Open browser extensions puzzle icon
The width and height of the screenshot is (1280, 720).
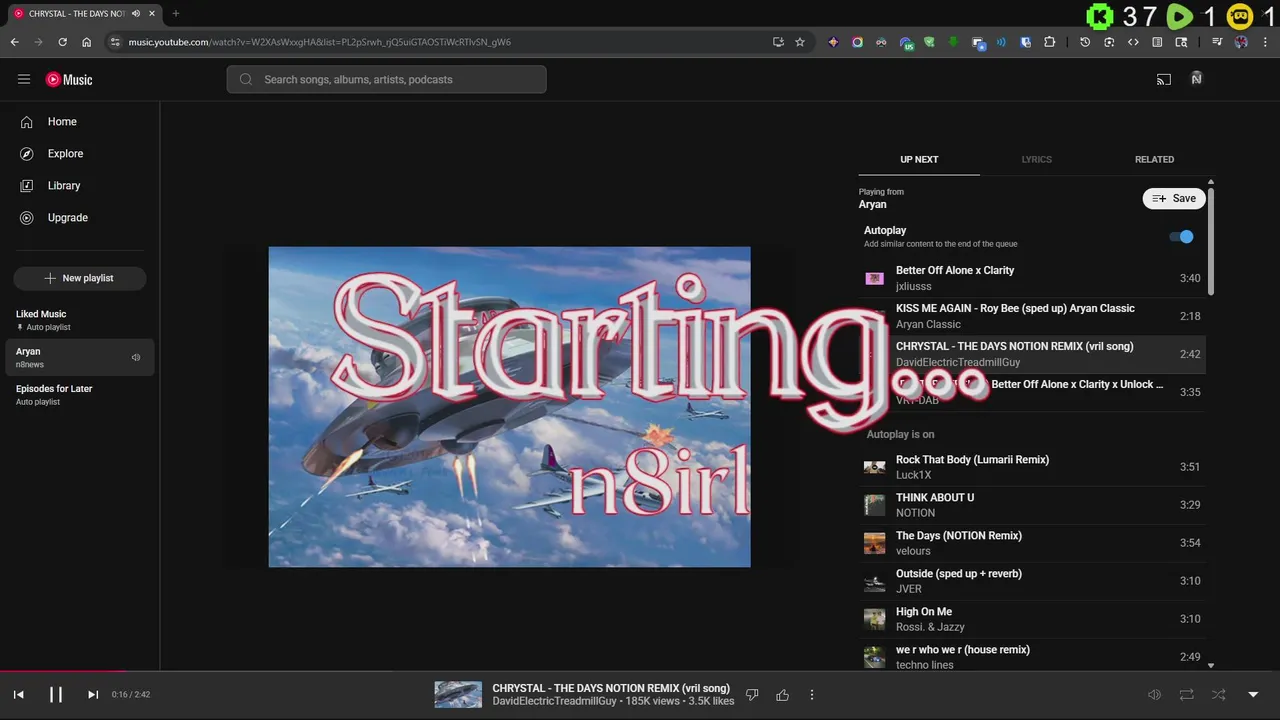coord(1049,42)
